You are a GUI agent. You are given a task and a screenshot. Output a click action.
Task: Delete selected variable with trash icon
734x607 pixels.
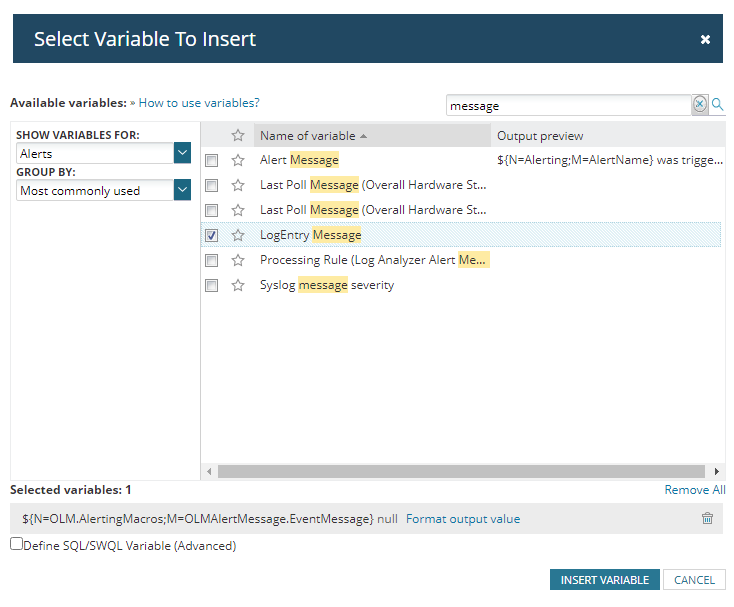707,518
